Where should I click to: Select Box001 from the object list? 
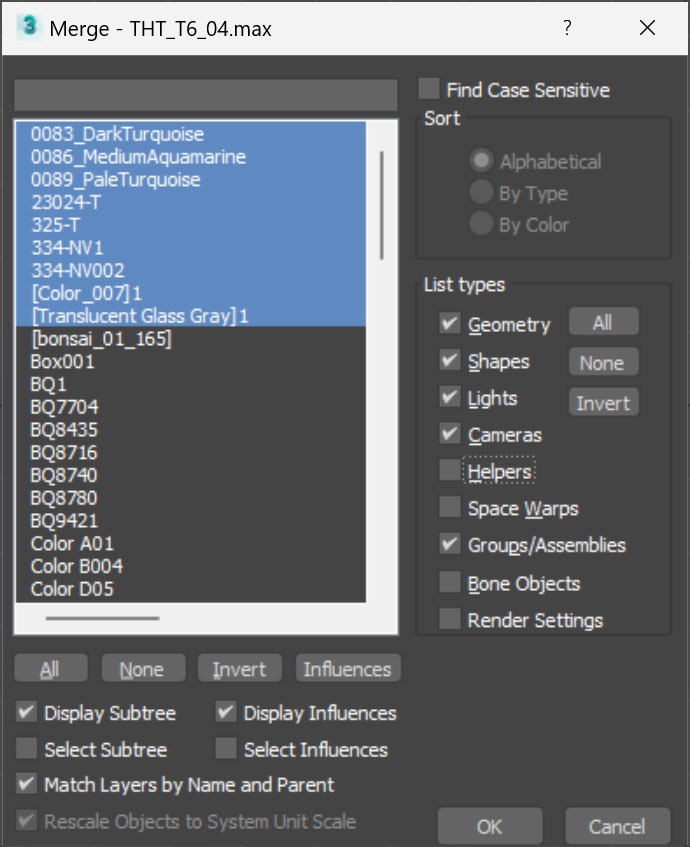click(62, 362)
